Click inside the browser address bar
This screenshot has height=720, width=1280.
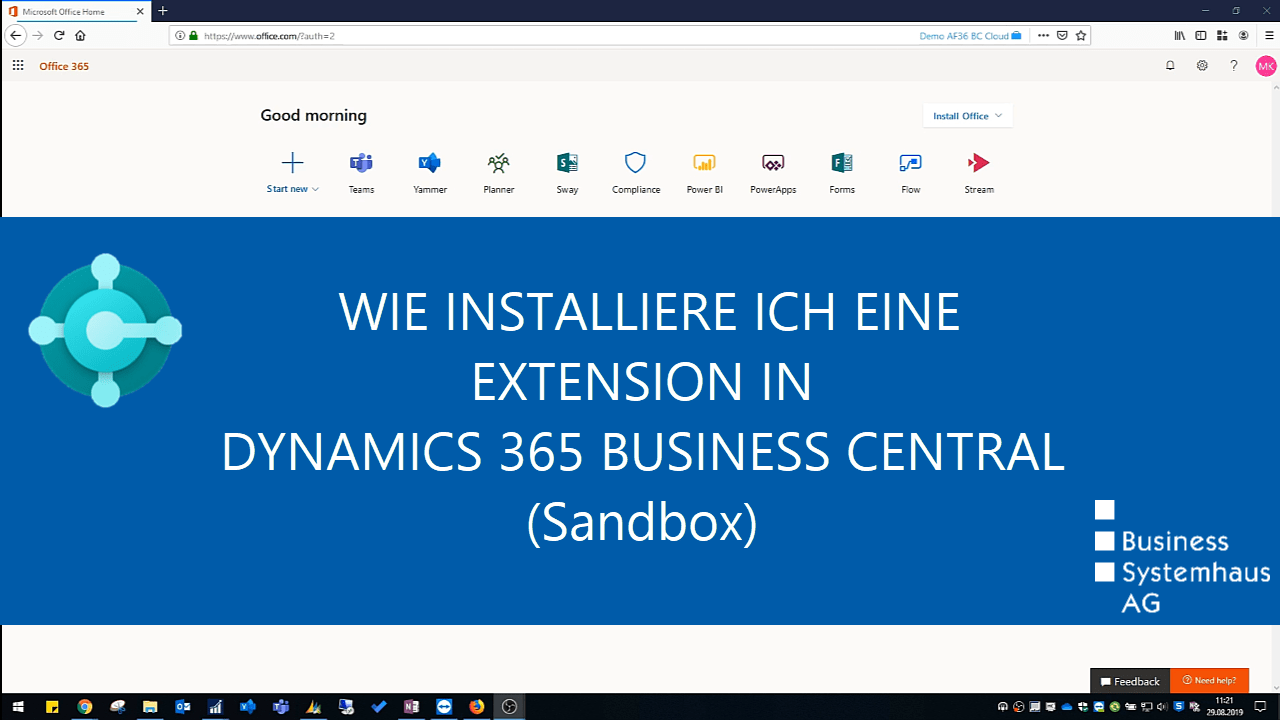500,35
